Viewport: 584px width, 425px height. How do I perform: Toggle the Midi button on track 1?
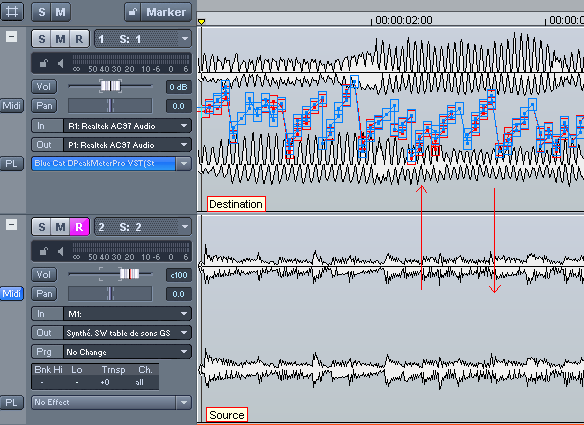coord(12,105)
